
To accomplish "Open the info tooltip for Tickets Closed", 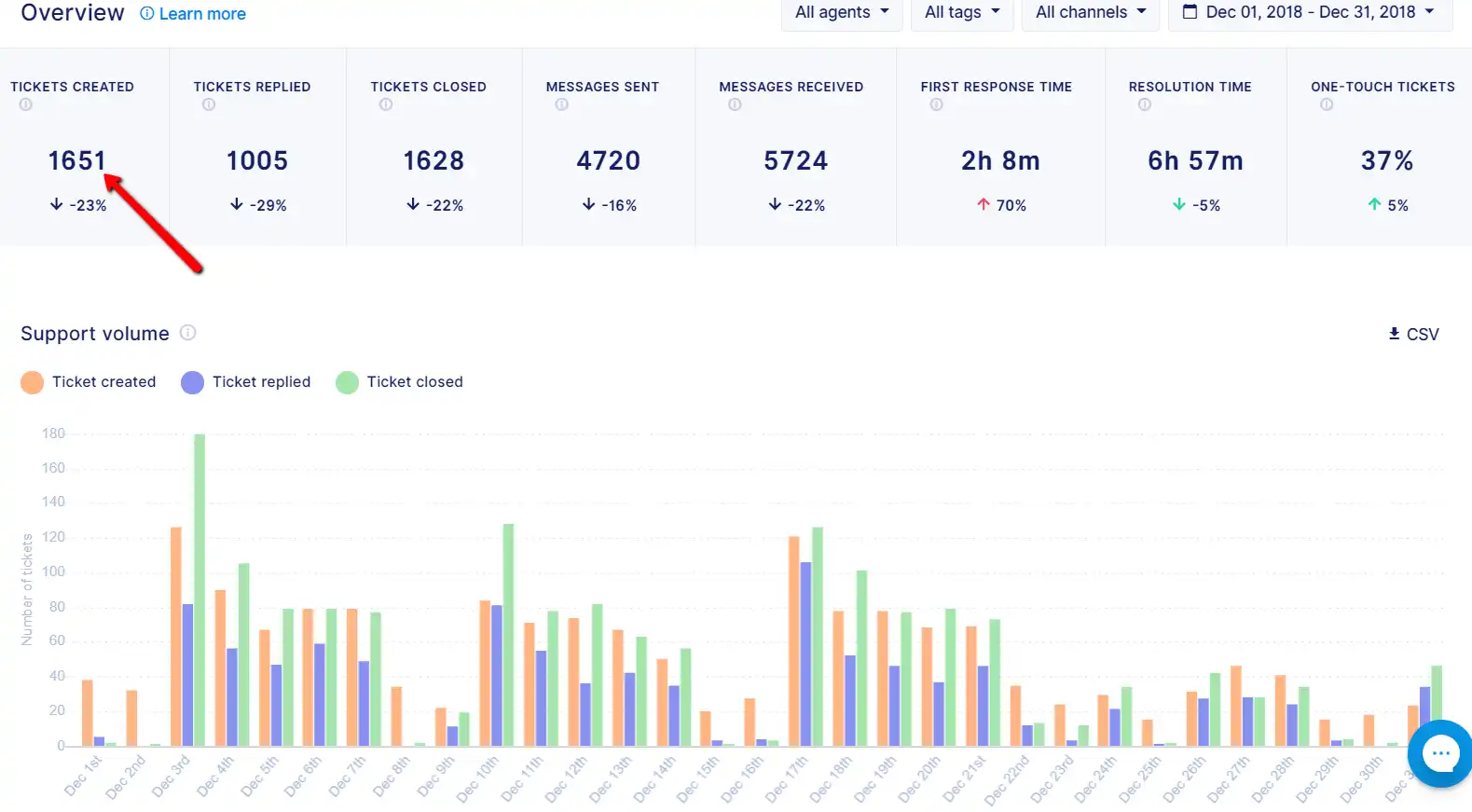I will pyautogui.click(x=386, y=104).
